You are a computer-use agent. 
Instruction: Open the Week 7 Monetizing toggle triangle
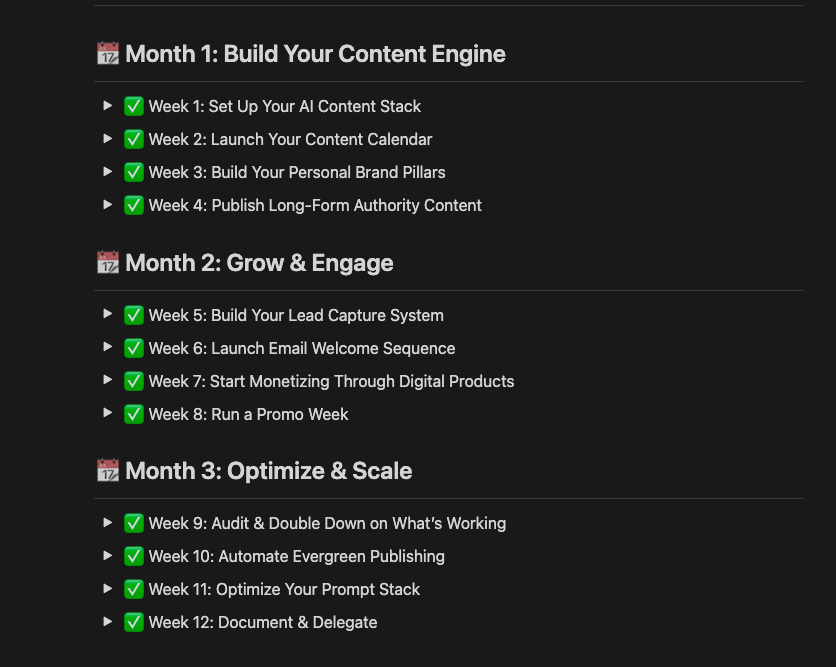point(107,380)
